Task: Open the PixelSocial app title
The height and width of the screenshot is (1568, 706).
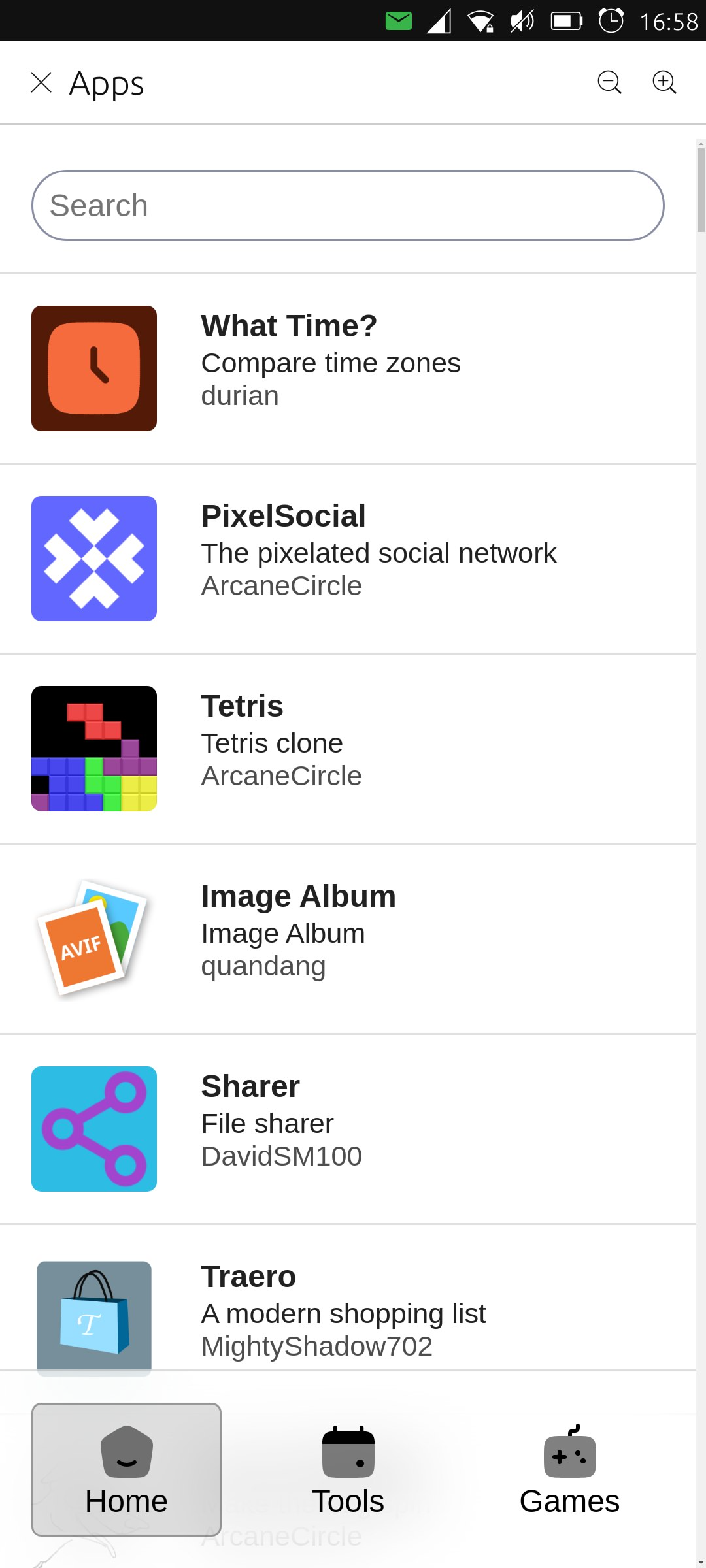Action: [x=283, y=516]
